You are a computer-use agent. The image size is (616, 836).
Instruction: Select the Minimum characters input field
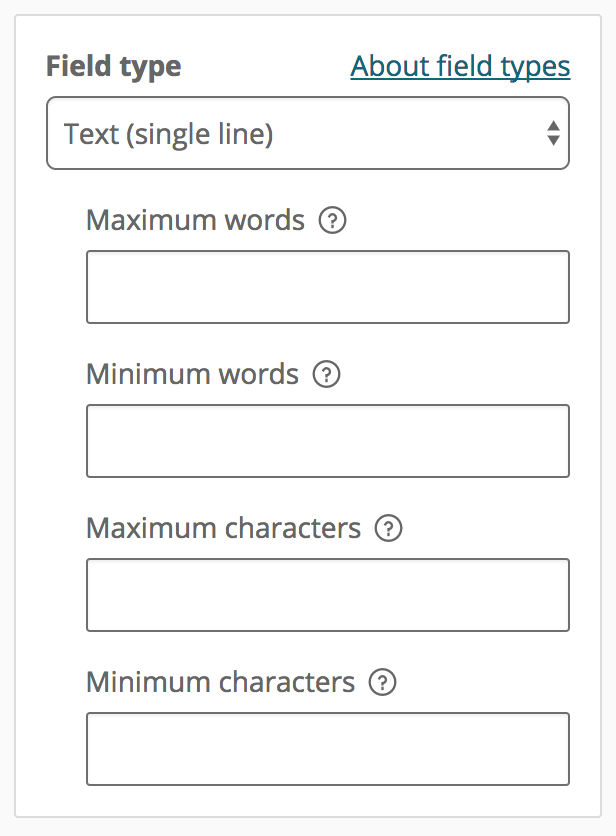(x=327, y=749)
